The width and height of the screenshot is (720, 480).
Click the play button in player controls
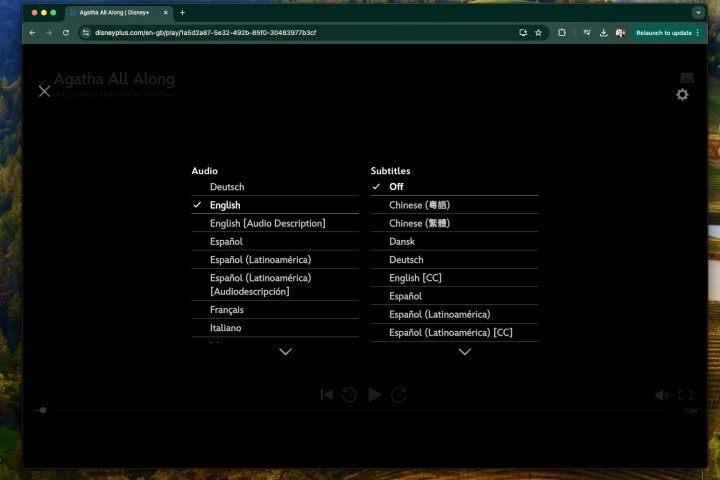pos(375,395)
